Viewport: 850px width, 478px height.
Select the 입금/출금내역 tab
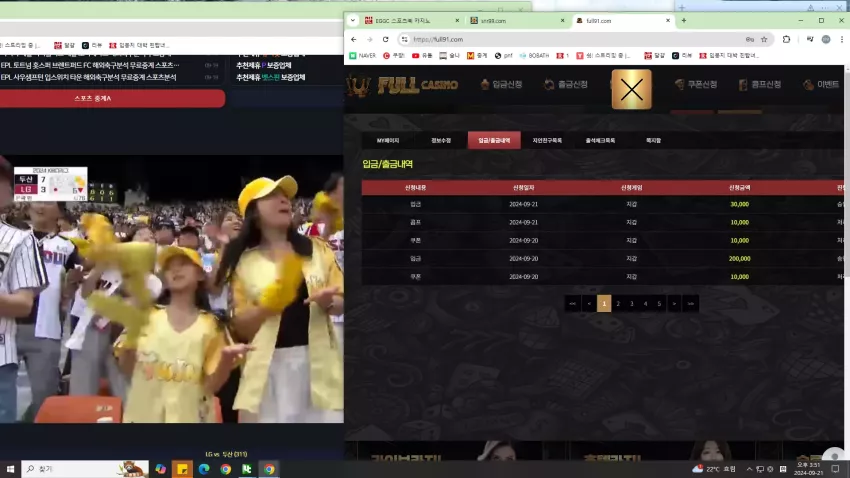pyautogui.click(x=494, y=140)
